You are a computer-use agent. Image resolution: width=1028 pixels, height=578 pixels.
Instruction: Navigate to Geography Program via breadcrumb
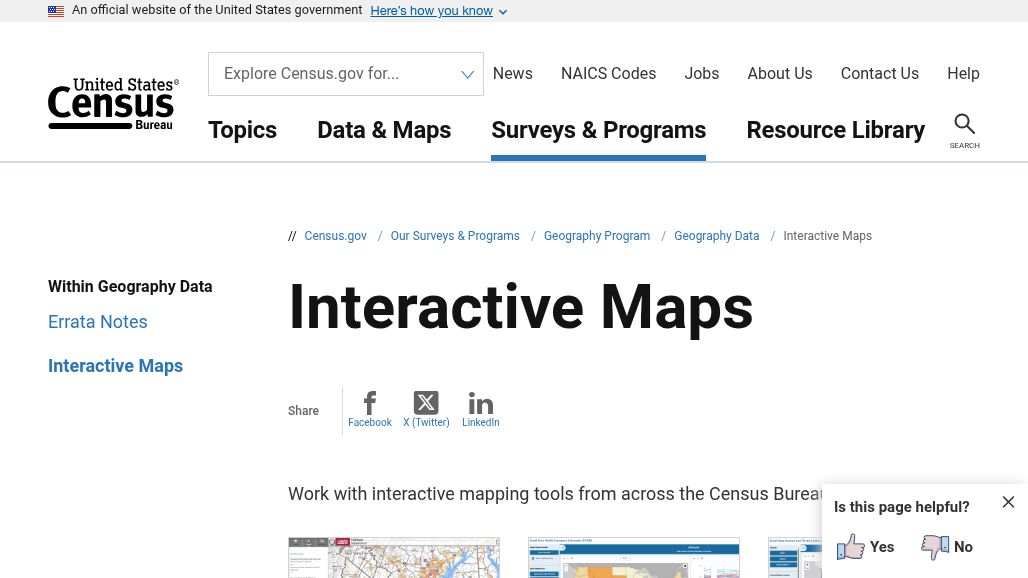tap(596, 236)
